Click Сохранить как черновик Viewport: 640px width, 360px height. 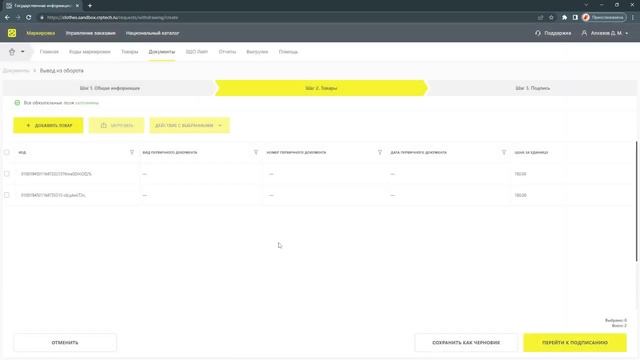[466, 342]
